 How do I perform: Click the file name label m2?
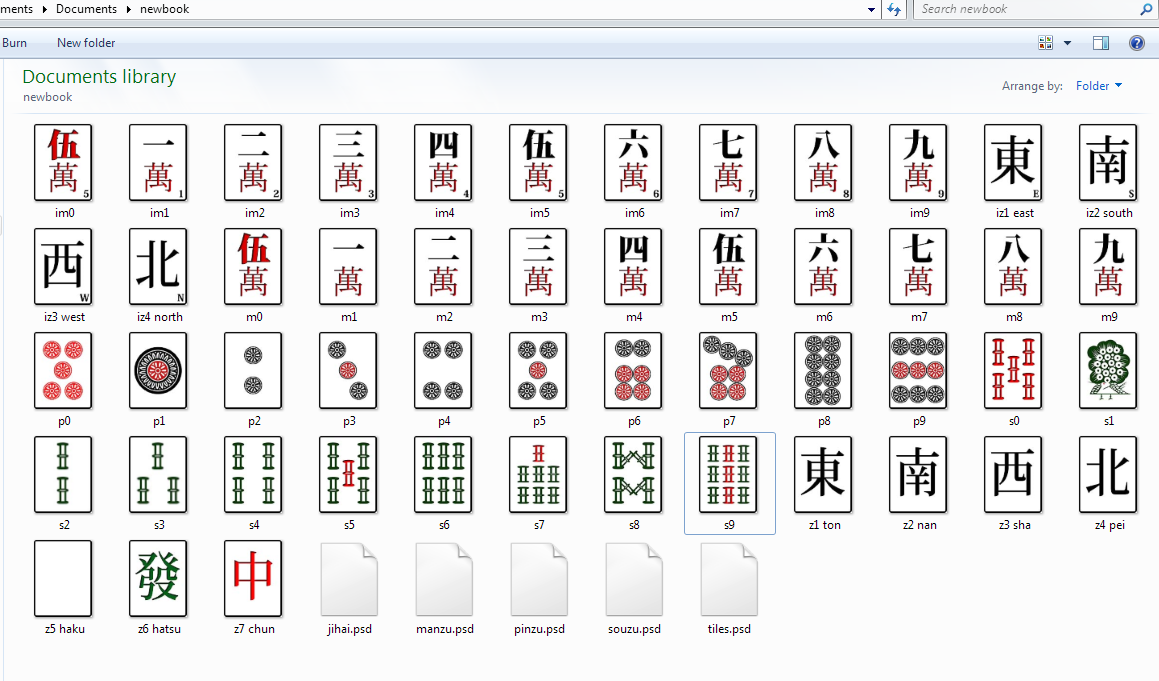[444, 316]
